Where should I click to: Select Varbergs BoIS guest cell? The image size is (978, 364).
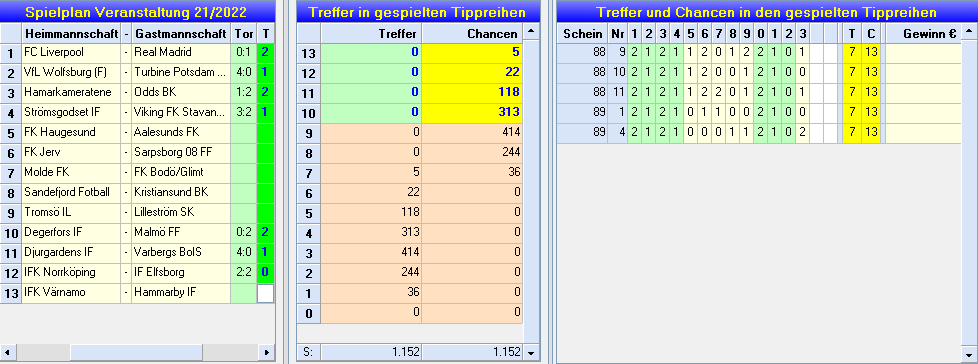click(181, 252)
